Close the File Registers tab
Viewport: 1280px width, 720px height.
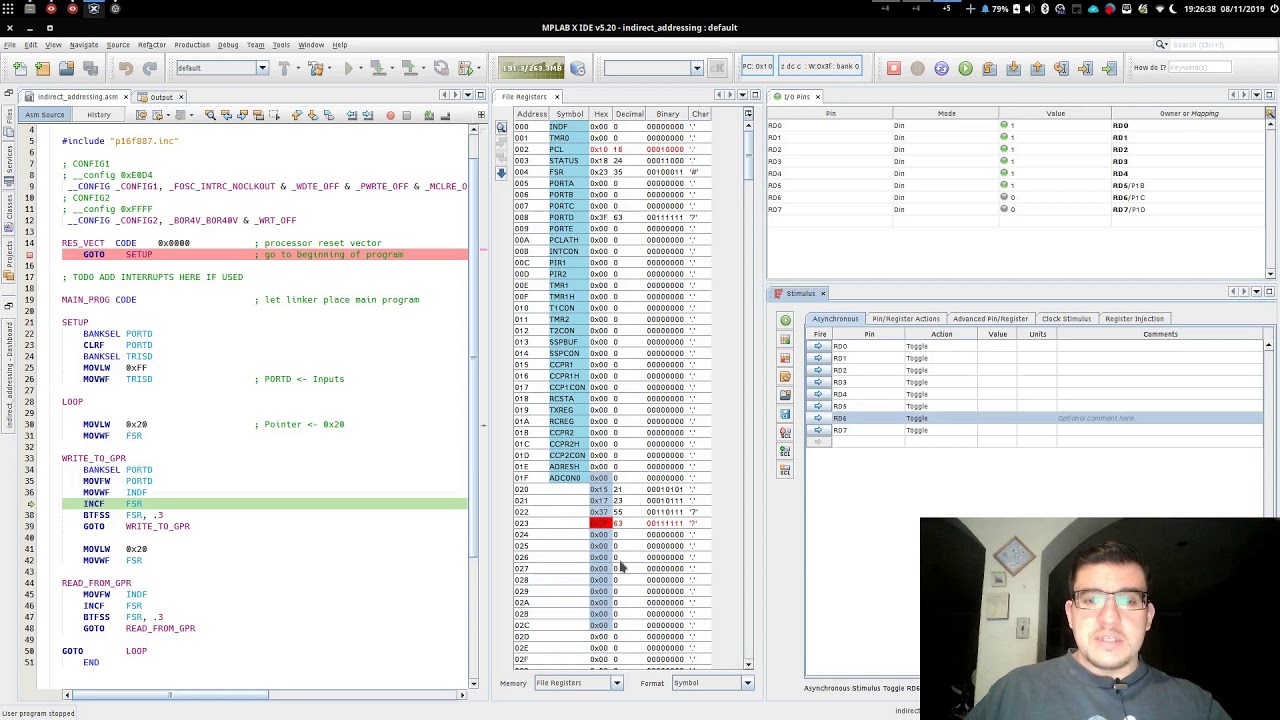(x=555, y=97)
